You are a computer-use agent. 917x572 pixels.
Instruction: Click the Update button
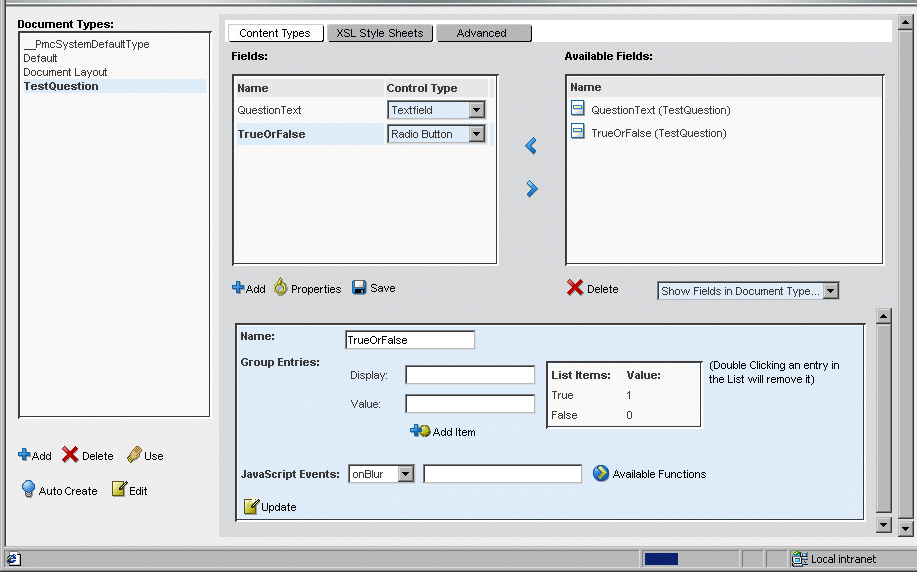point(252,507)
